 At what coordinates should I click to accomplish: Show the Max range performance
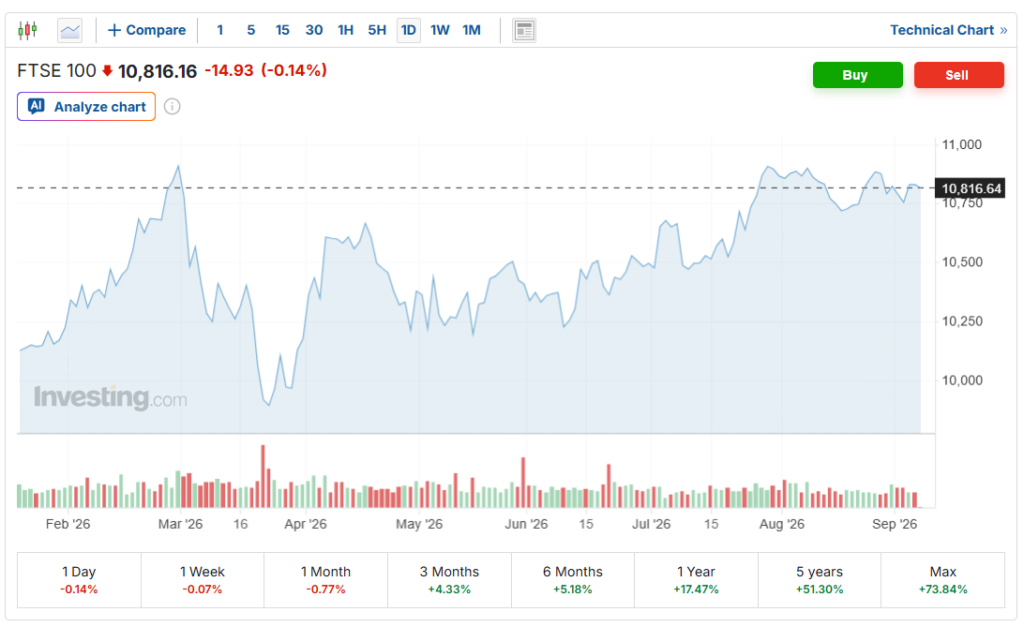942,580
